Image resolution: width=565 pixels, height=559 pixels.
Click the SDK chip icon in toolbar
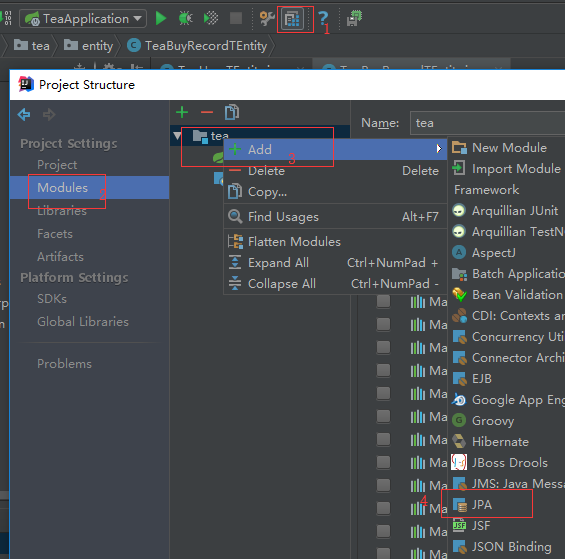(x=354, y=18)
